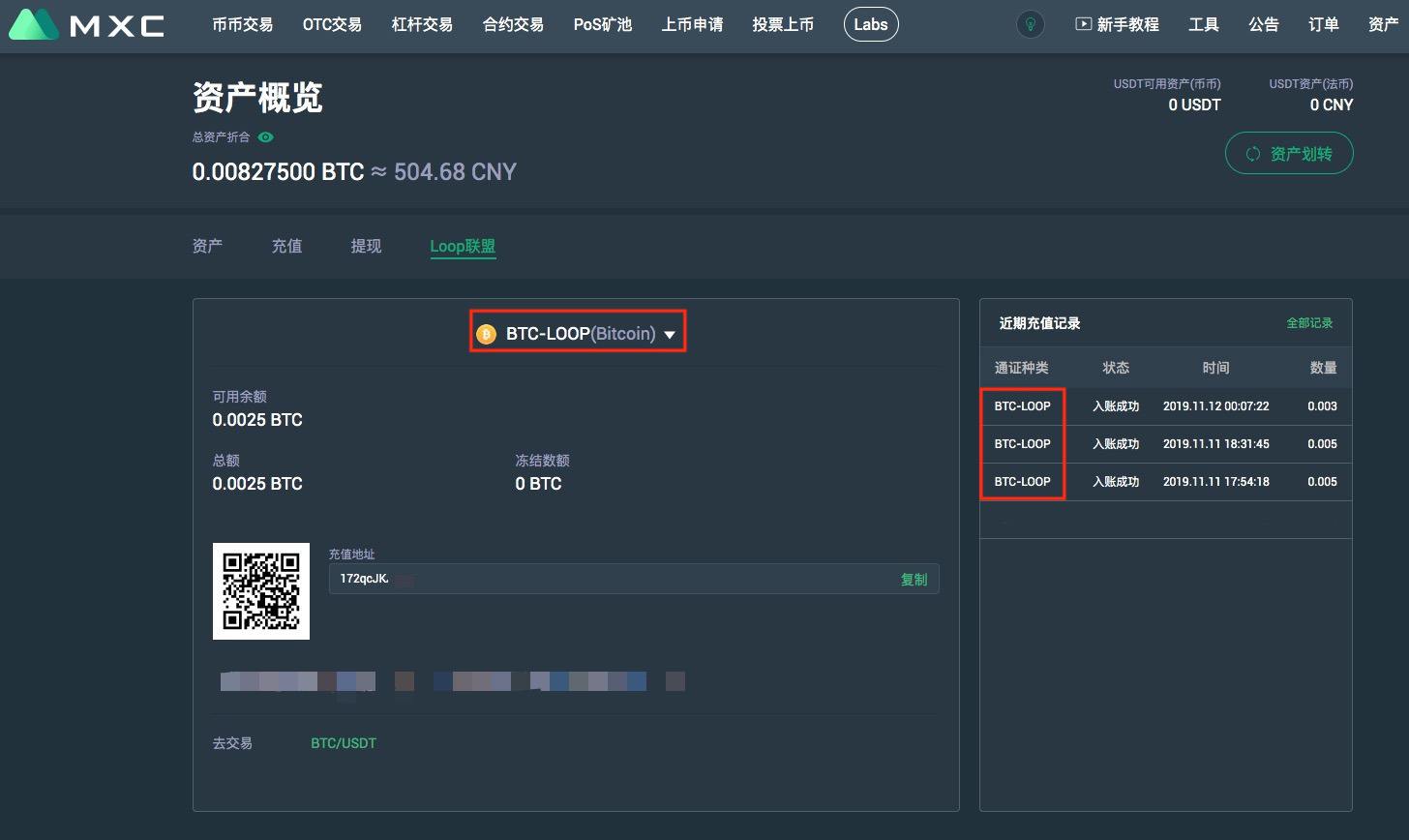Click the deposit address QR code

[x=261, y=590]
